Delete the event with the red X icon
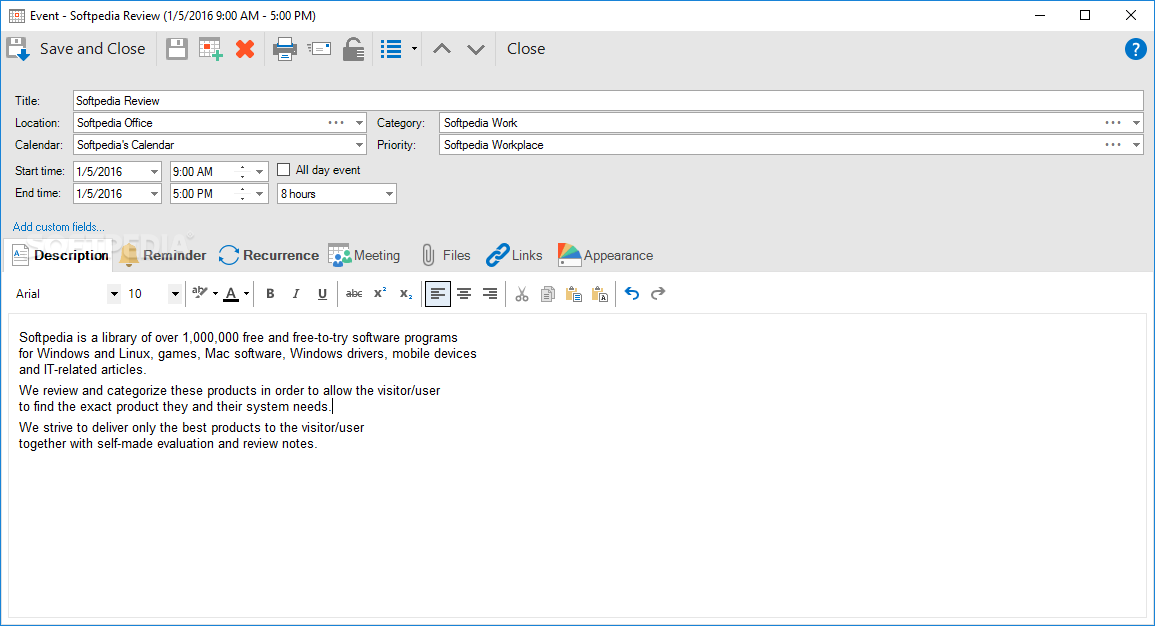This screenshot has height=626, width=1155. click(x=245, y=49)
